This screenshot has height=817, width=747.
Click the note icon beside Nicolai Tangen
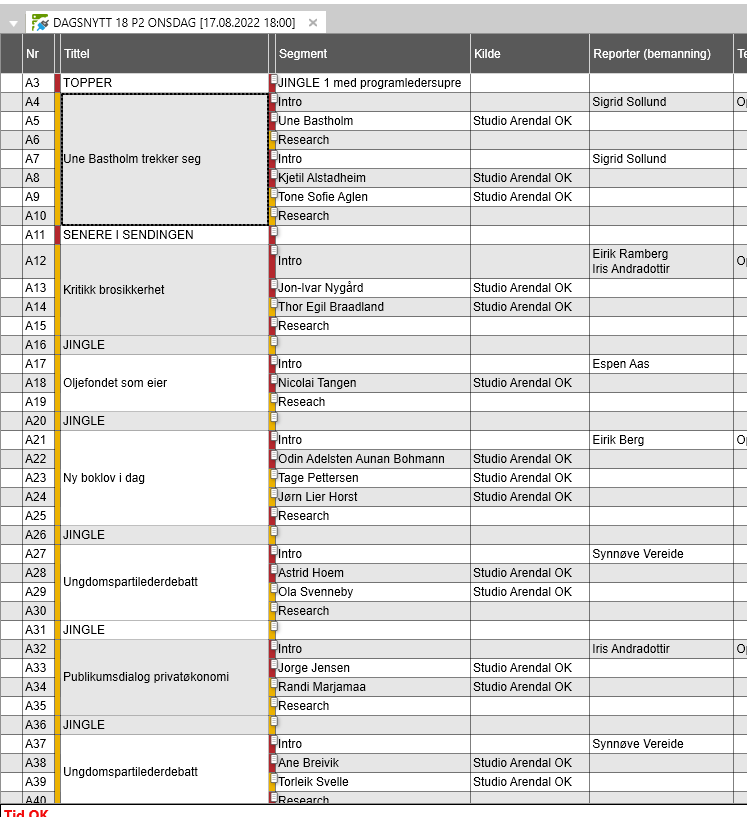point(273,379)
